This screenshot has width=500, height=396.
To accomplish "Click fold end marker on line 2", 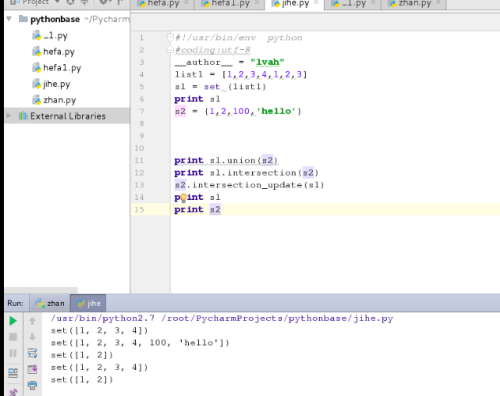I will pos(170,50).
